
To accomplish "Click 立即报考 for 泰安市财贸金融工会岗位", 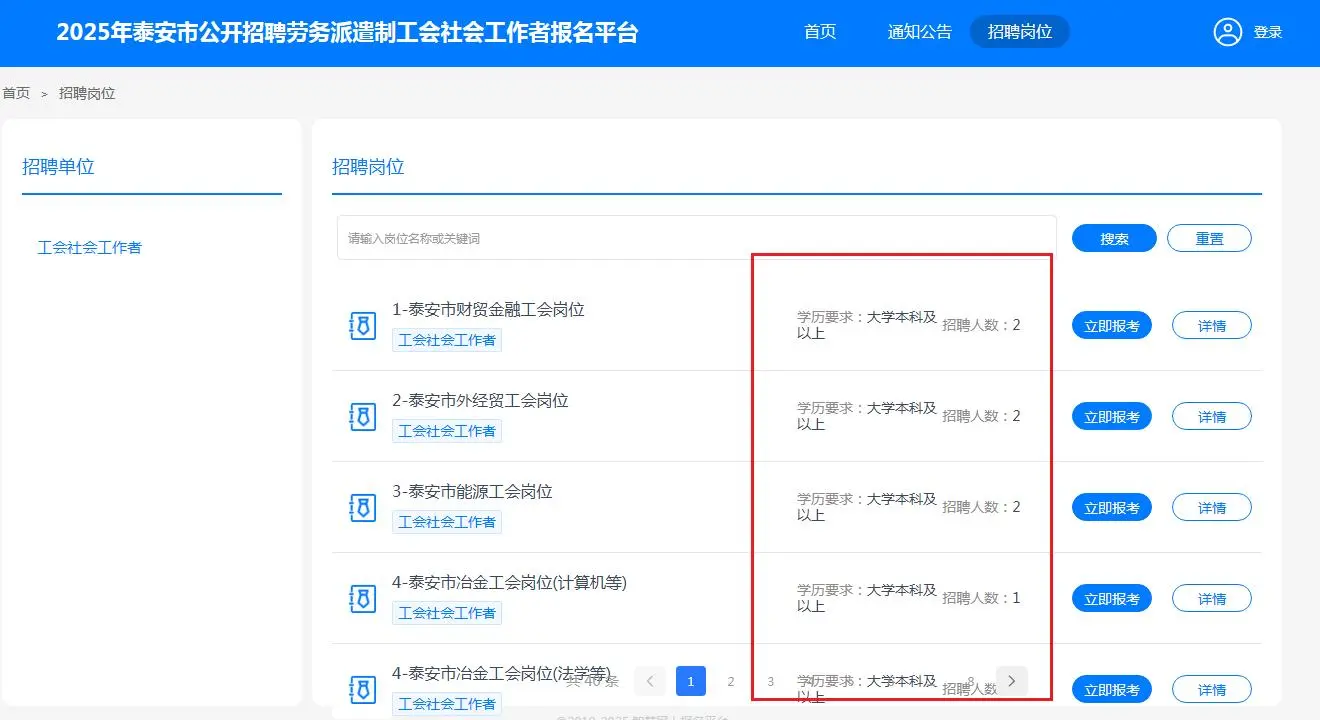I will (1111, 325).
